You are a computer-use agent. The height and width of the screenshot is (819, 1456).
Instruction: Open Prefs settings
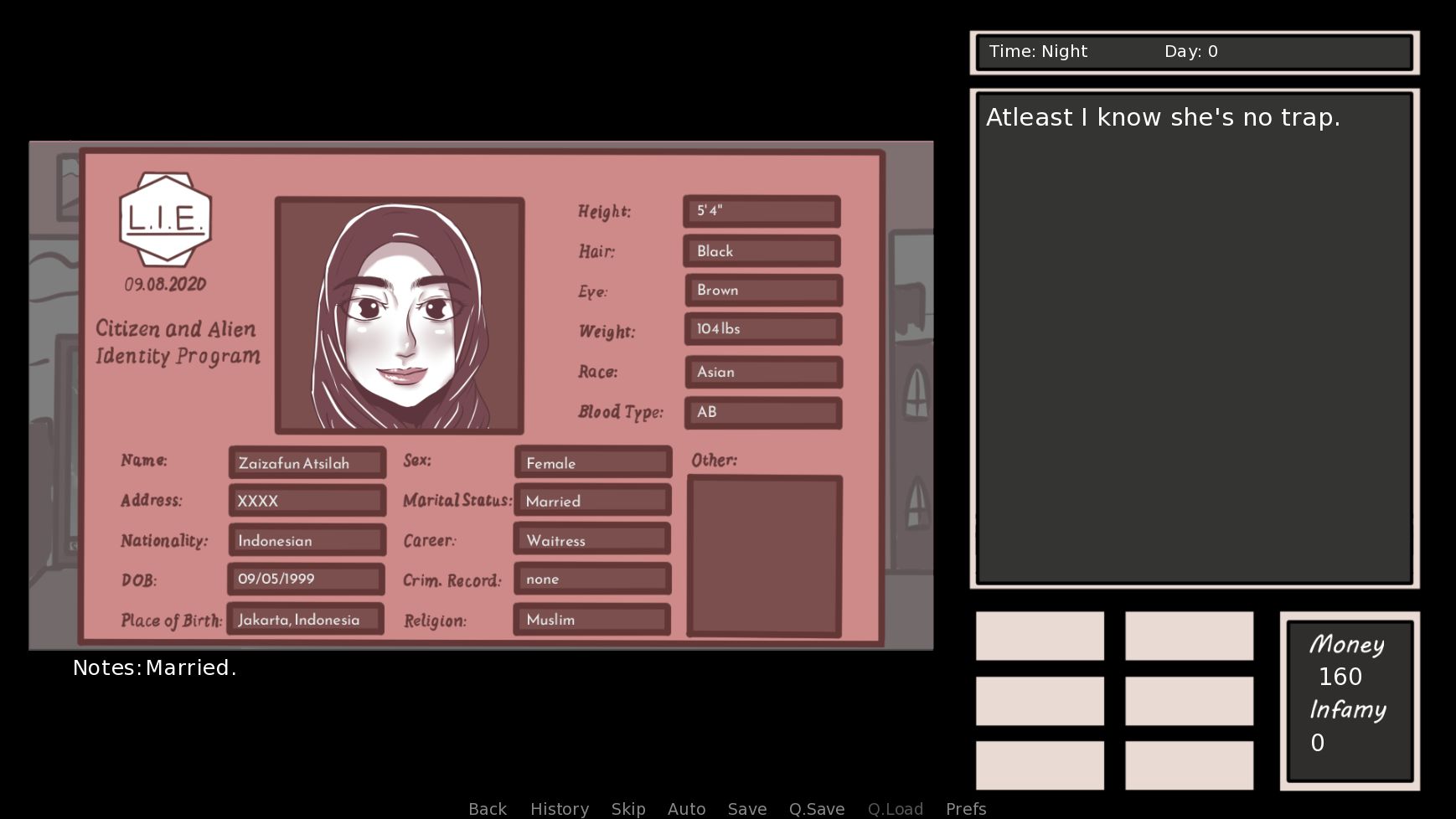point(965,808)
